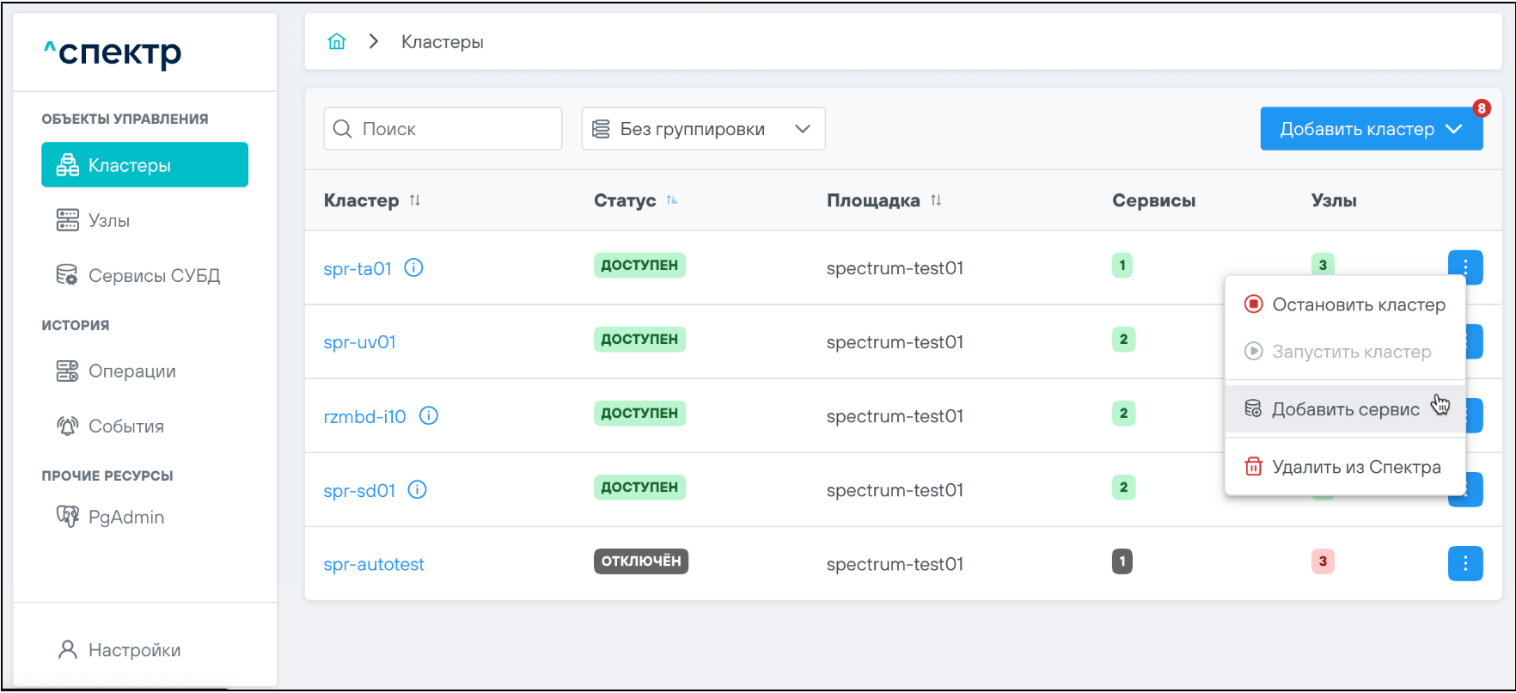Viewport: 1516px width, 693px height.
Task: Choose Добавить сервис in the menu
Action: point(1345,409)
